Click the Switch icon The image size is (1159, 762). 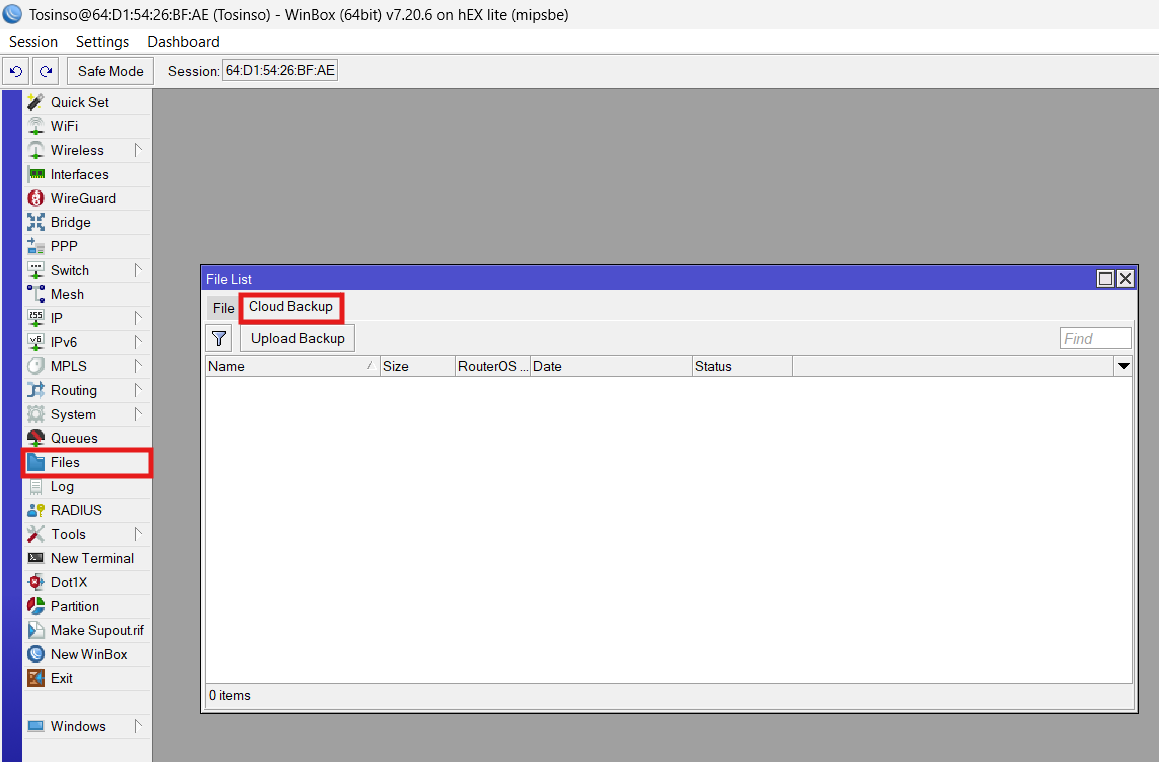click(35, 271)
